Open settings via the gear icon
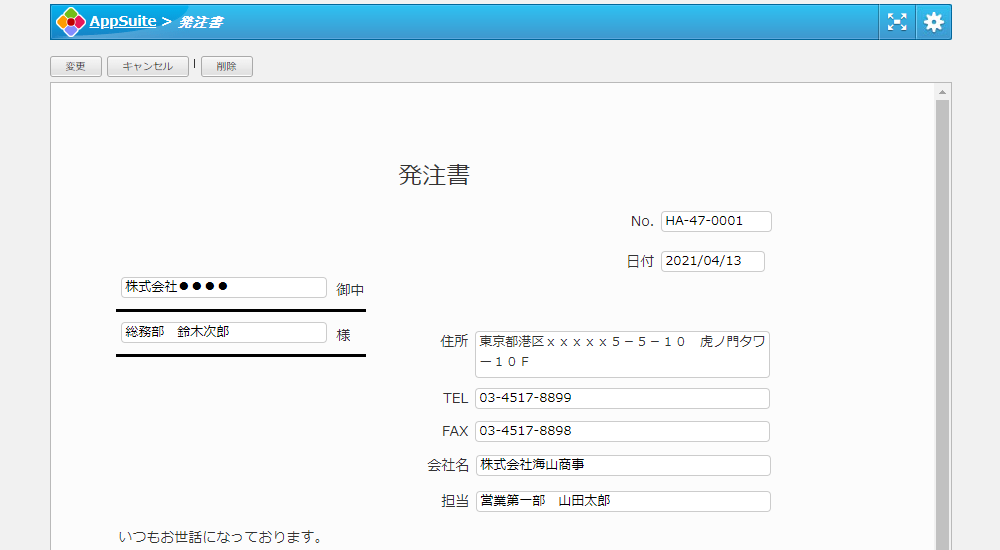 [x=934, y=22]
